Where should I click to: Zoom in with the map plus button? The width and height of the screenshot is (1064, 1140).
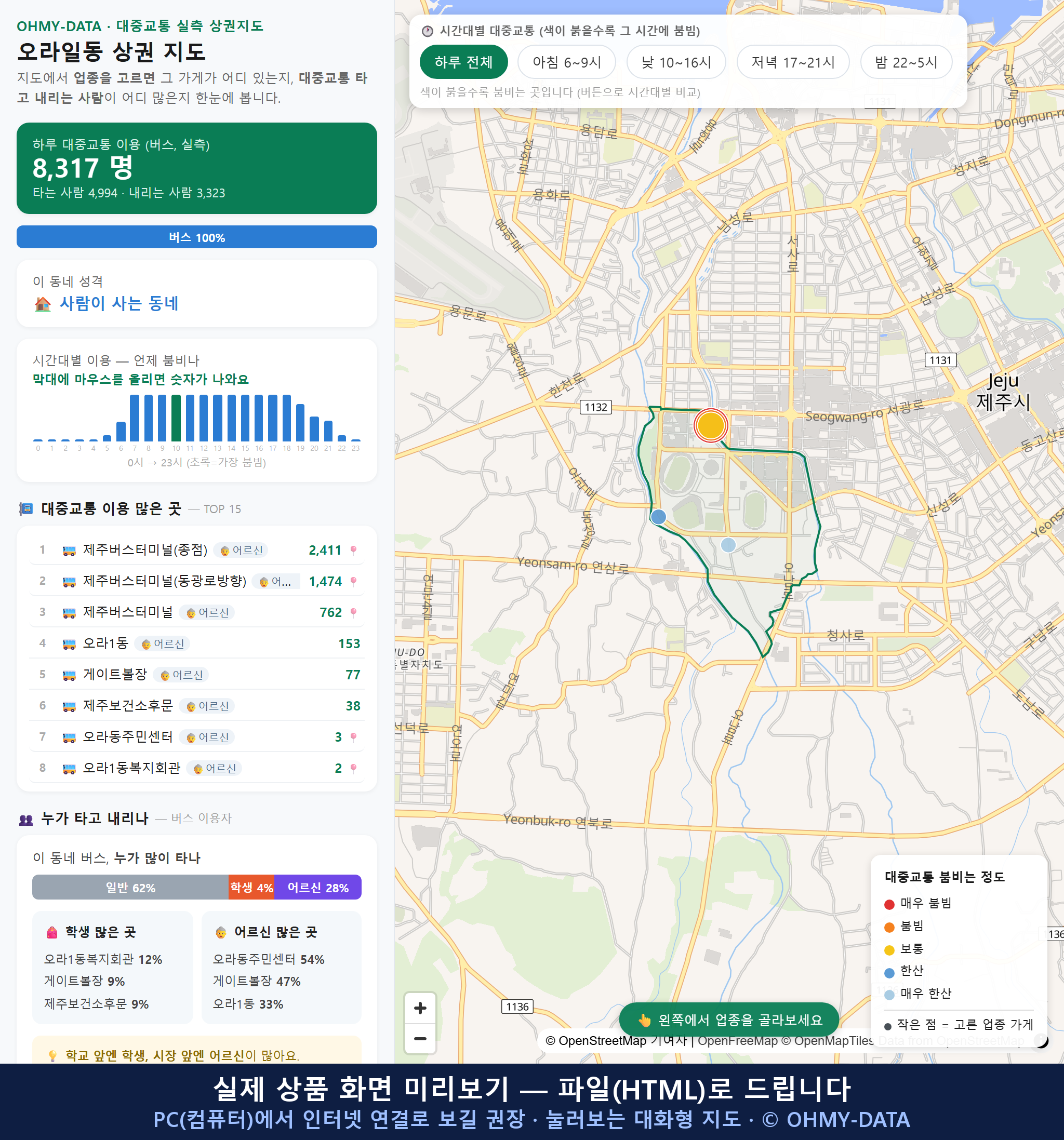pyautogui.click(x=420, y=1008)
